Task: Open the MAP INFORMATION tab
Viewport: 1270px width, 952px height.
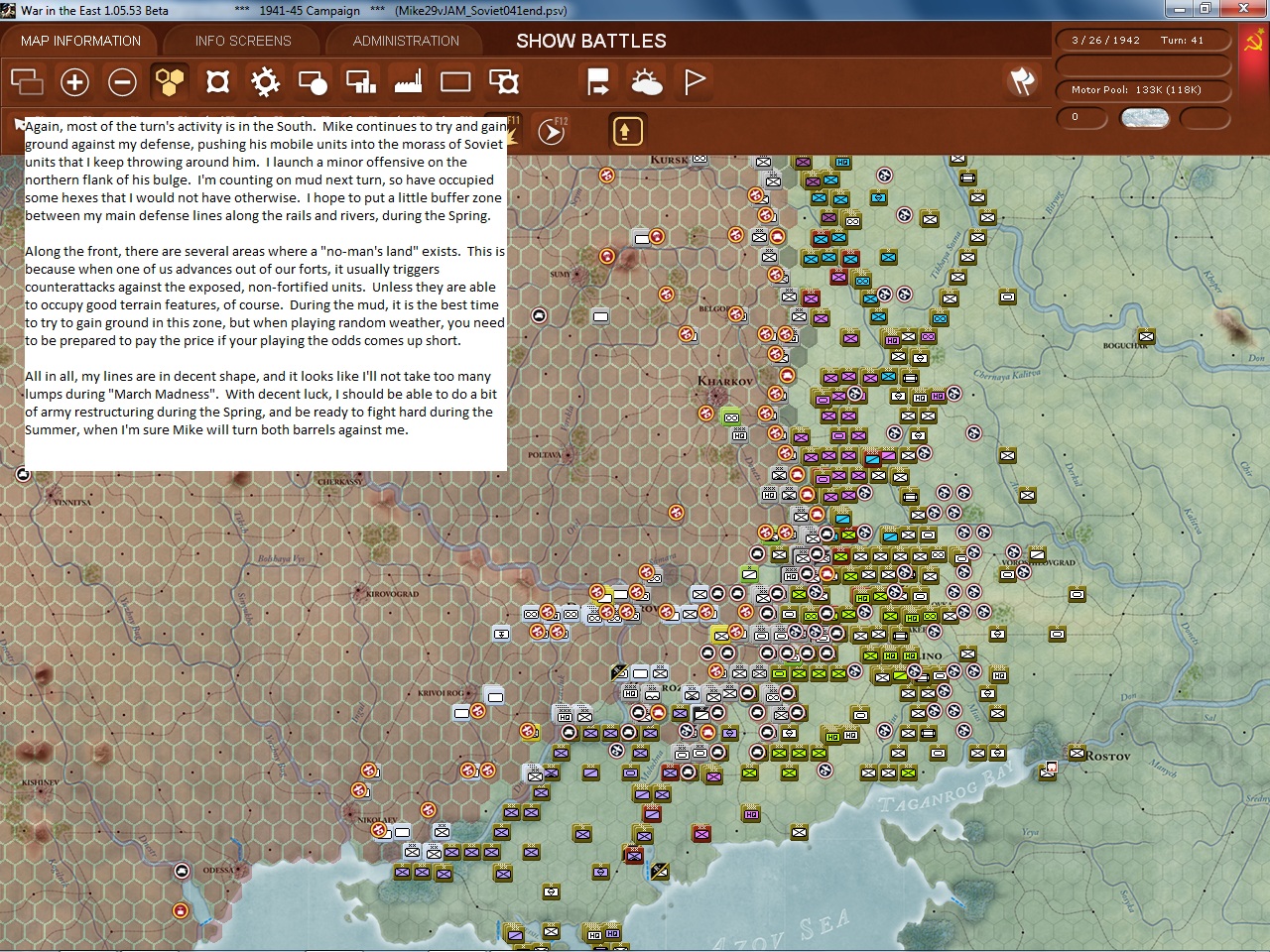Action: [x=80, y=41]
